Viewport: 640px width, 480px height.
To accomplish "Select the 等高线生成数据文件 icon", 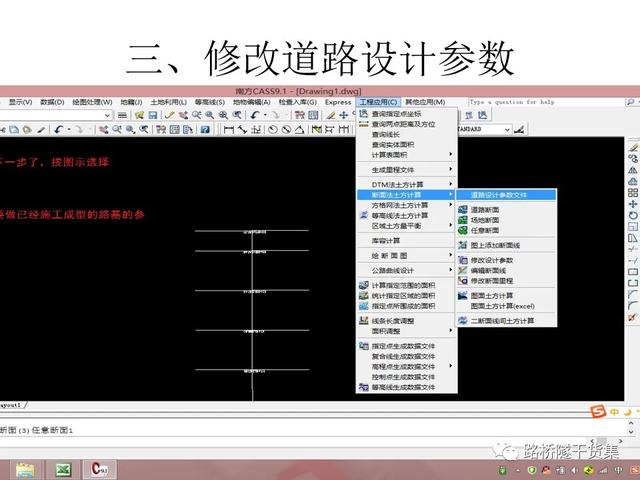I will tap(364, 387).
